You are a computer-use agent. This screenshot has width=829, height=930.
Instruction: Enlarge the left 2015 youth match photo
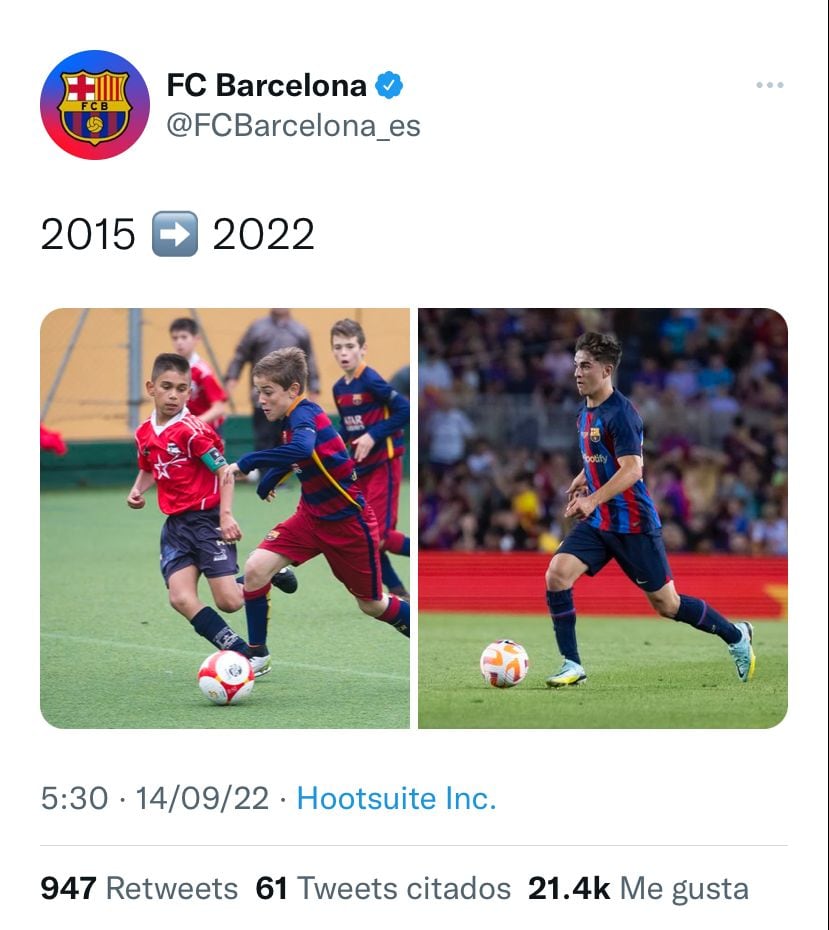225,518
